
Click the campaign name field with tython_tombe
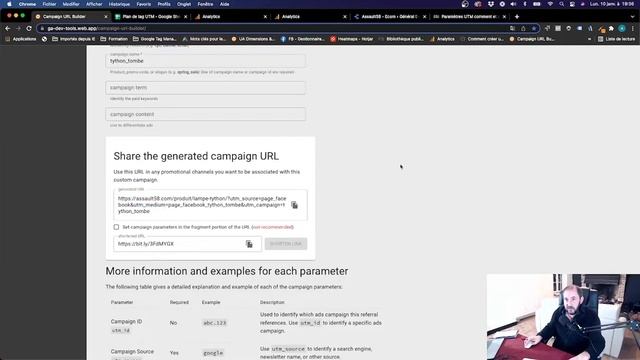click(205, 60)
